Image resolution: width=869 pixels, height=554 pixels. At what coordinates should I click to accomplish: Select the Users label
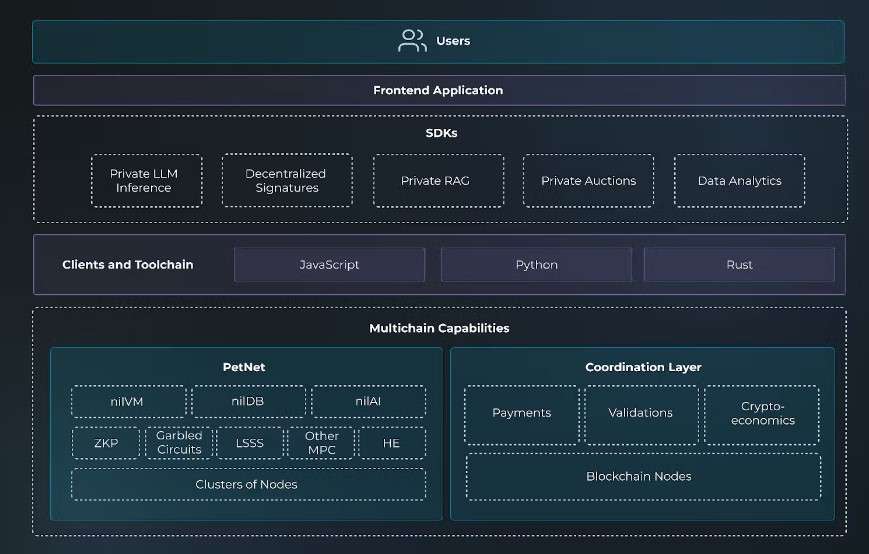click(453, 41)
